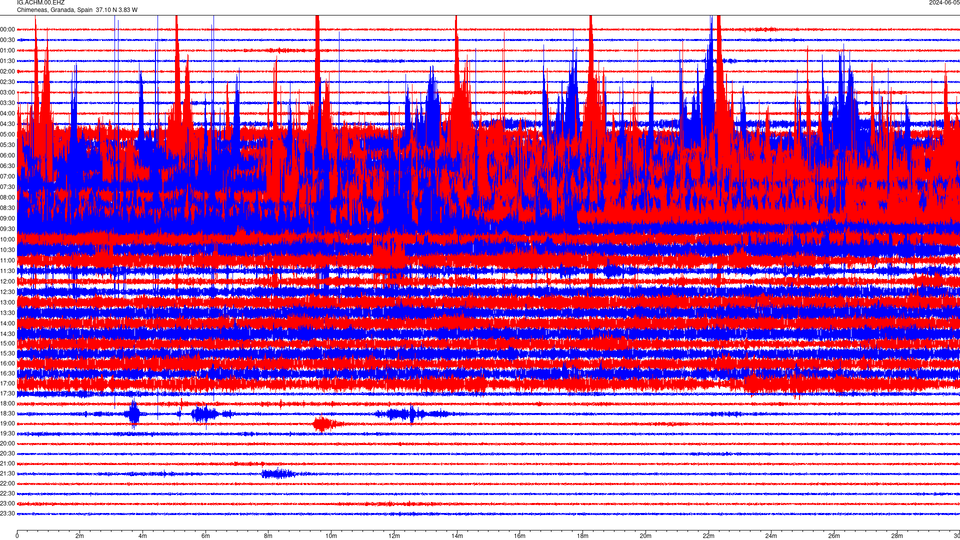The image size is (960, 540).
Task: Click the red seismic burst on 19:00 trace
Action: coord(324,424)
